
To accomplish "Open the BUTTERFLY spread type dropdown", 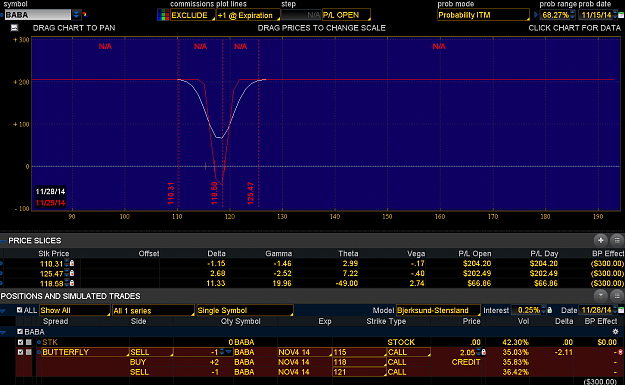I will [x=85, y=352].
